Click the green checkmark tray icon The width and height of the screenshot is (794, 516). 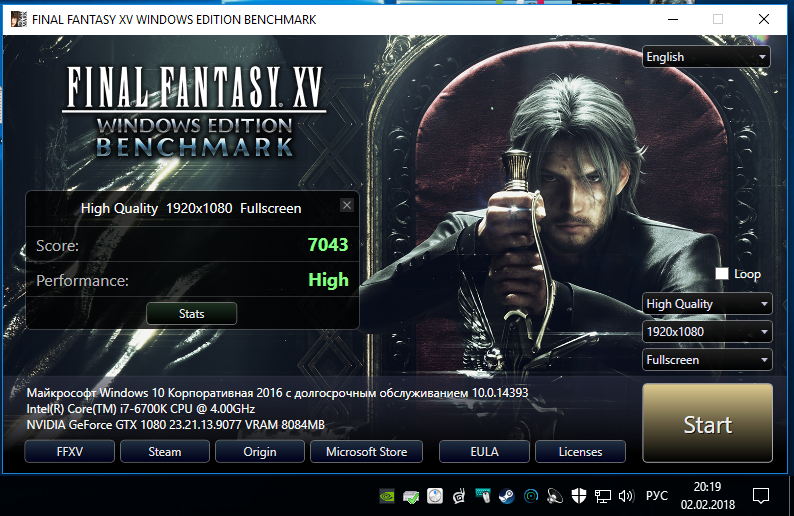[x=411, y=497]
